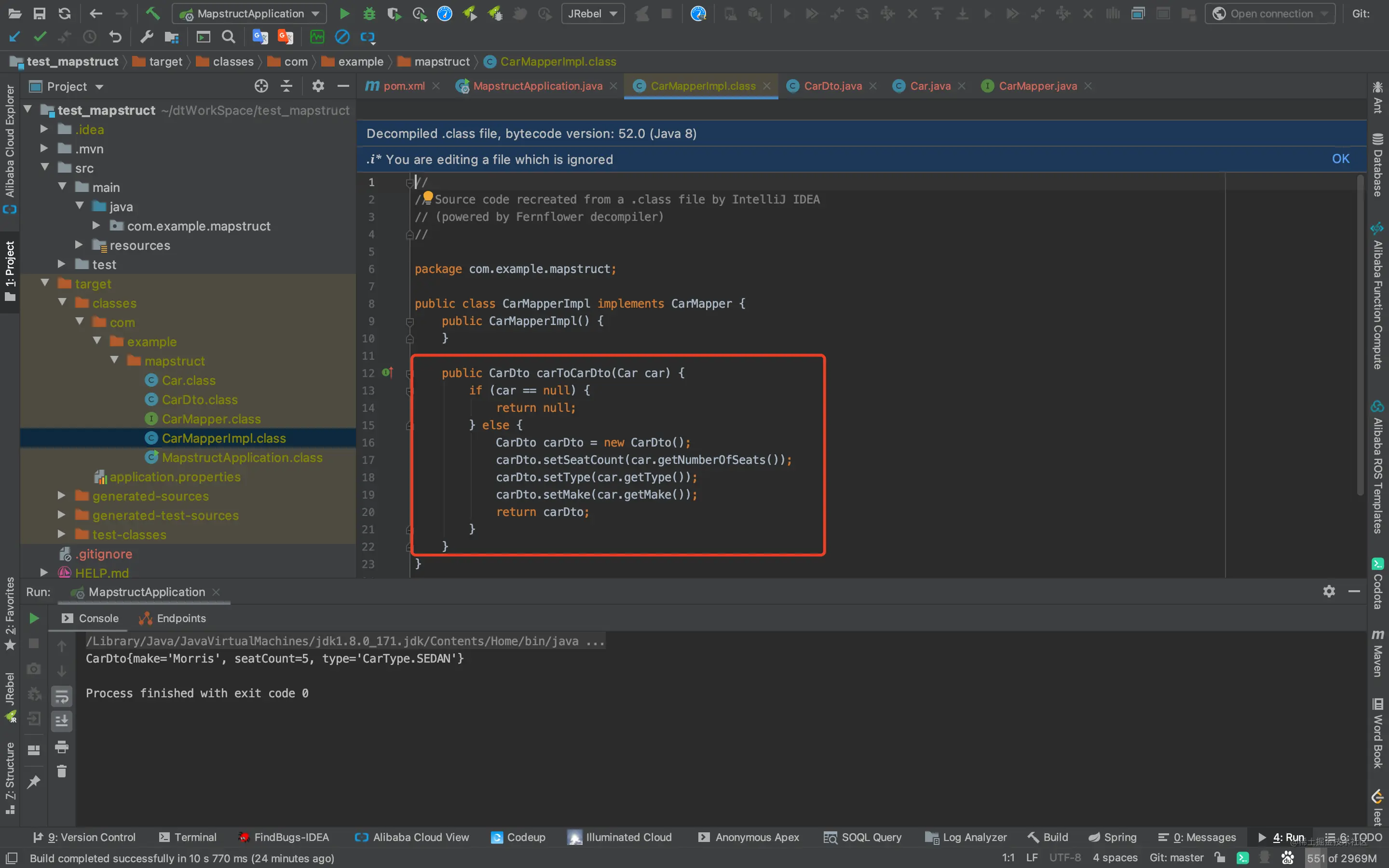Click the search magnifier icon in toolbar
1389x868 pixels.
pos(229,37)
